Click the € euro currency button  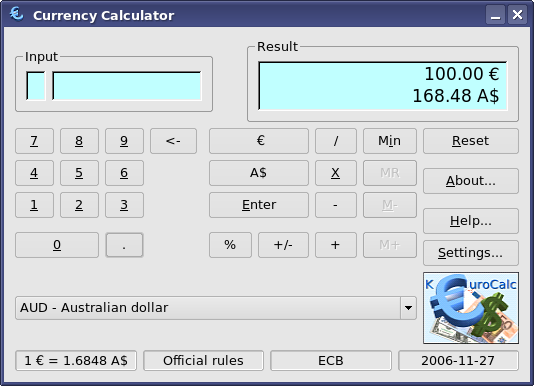[x=259, y=141]
